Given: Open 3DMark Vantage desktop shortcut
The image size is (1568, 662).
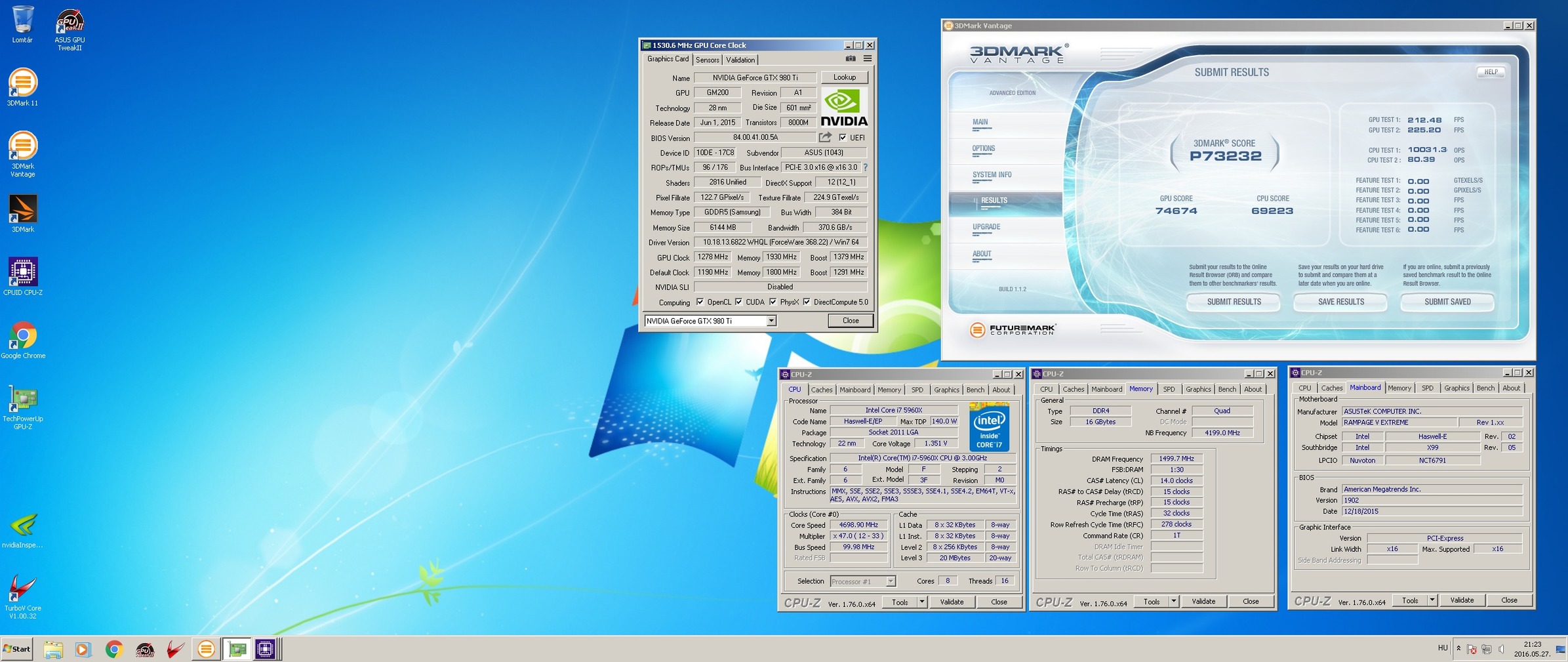Looking at the screenshot, I should [x=22, y=154].
